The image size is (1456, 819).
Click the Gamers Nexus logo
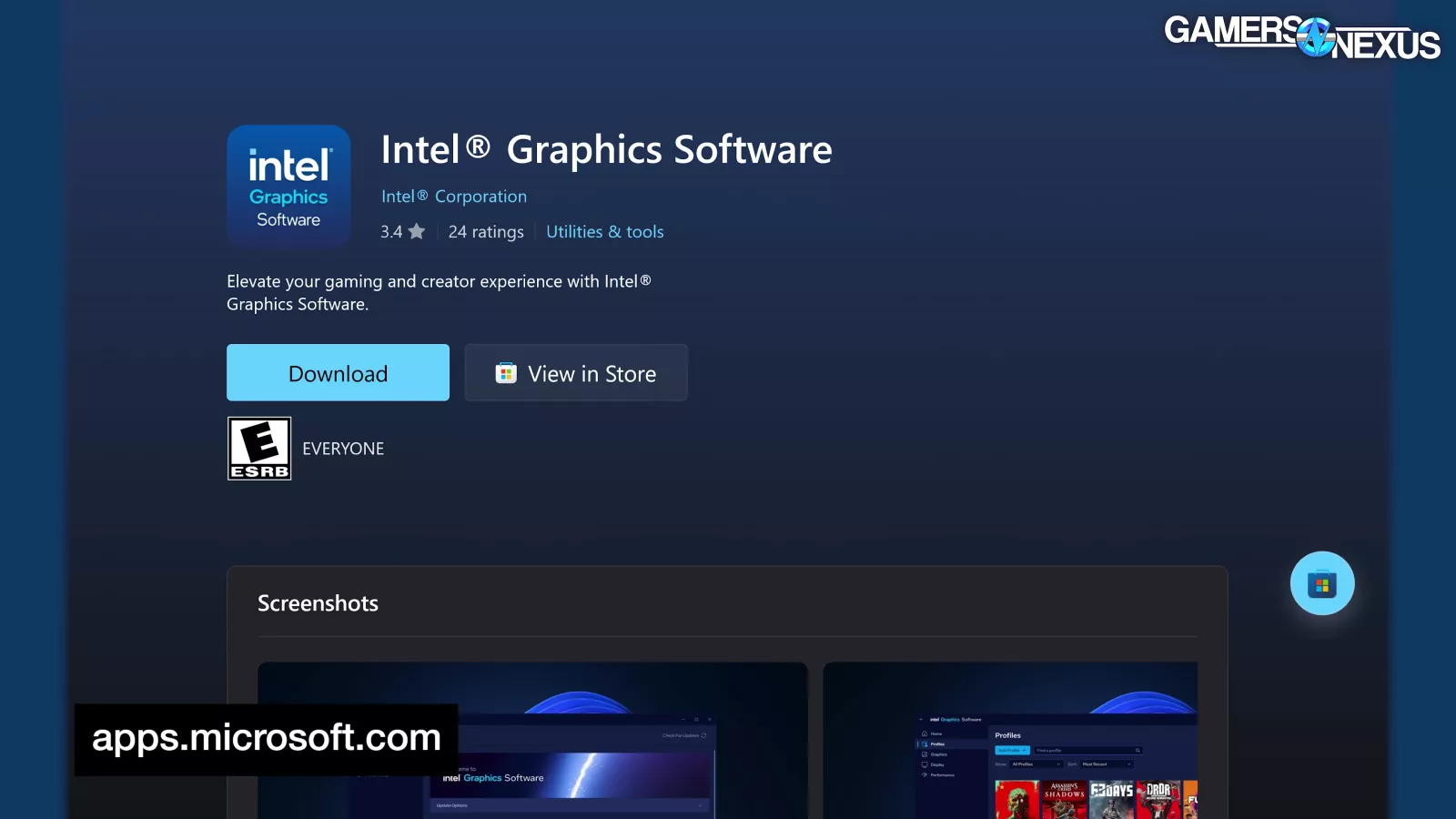pyautogui.click(x=1301, y=37)
